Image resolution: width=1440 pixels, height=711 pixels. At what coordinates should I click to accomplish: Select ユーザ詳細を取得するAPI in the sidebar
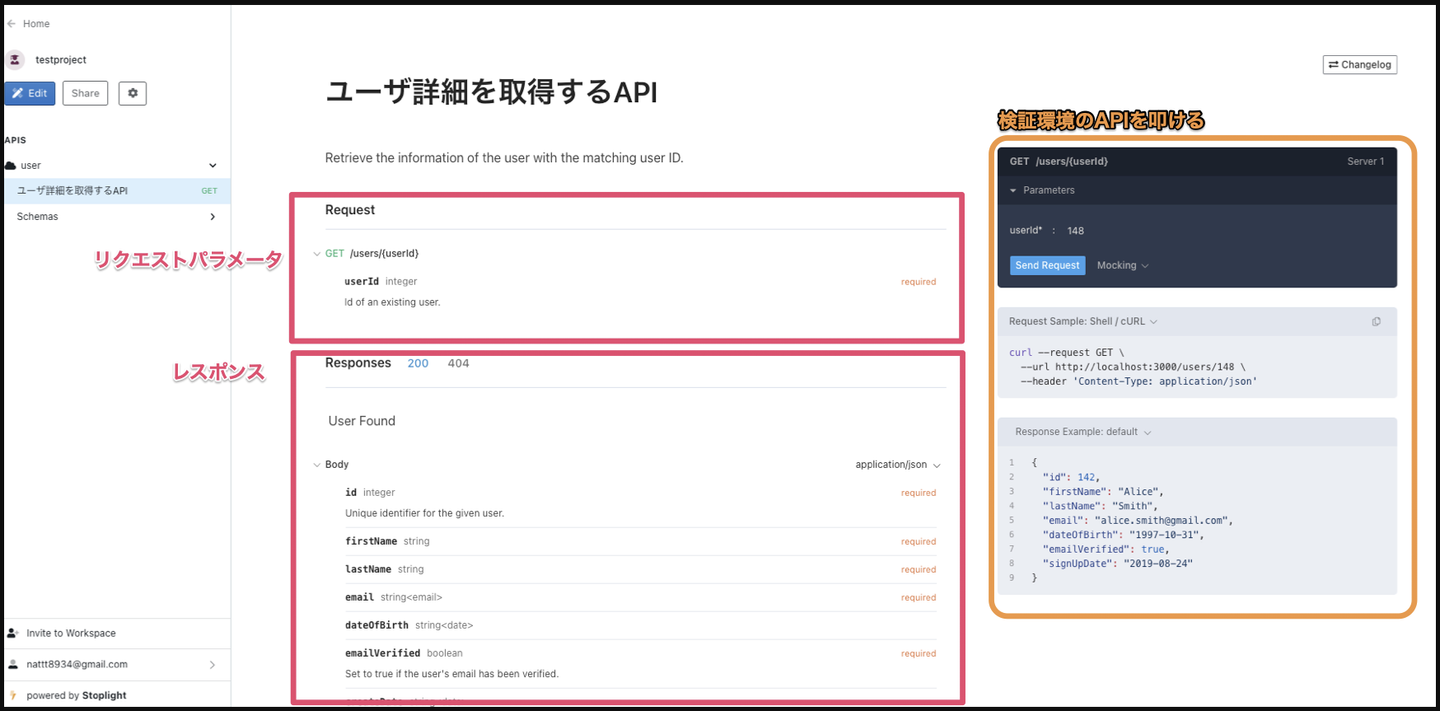pyautogui.click(x=115, y=190)
